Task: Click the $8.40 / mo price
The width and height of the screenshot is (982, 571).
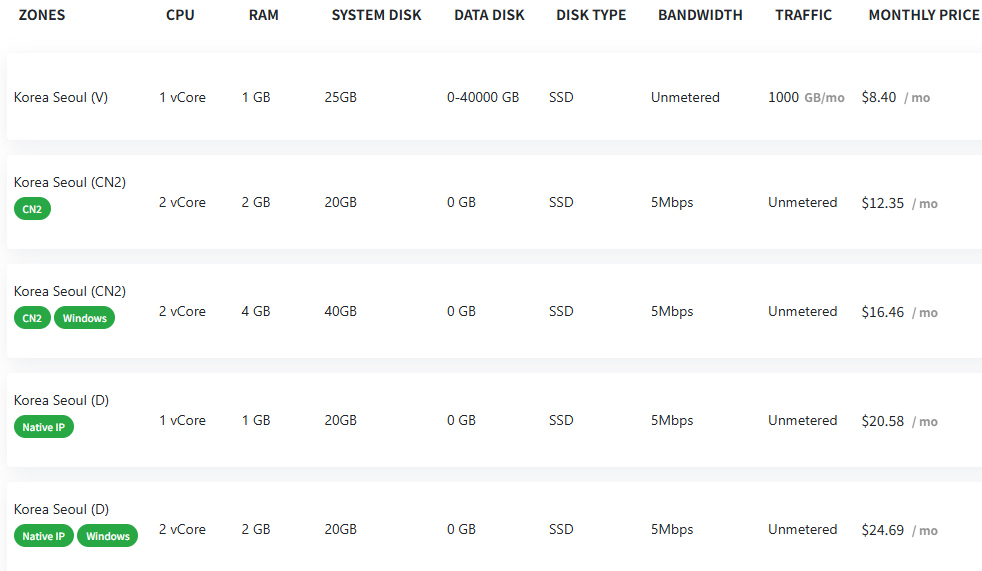Action: click(896, 98)
